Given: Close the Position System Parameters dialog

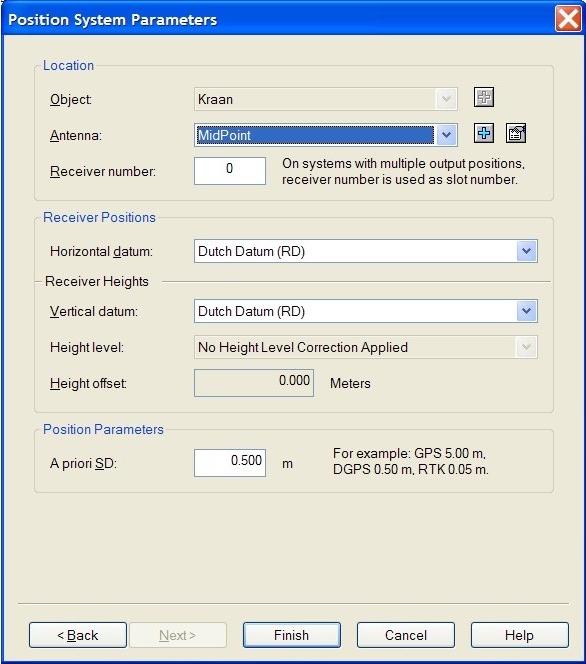Looking at the screenshot, I should [568, 19].
